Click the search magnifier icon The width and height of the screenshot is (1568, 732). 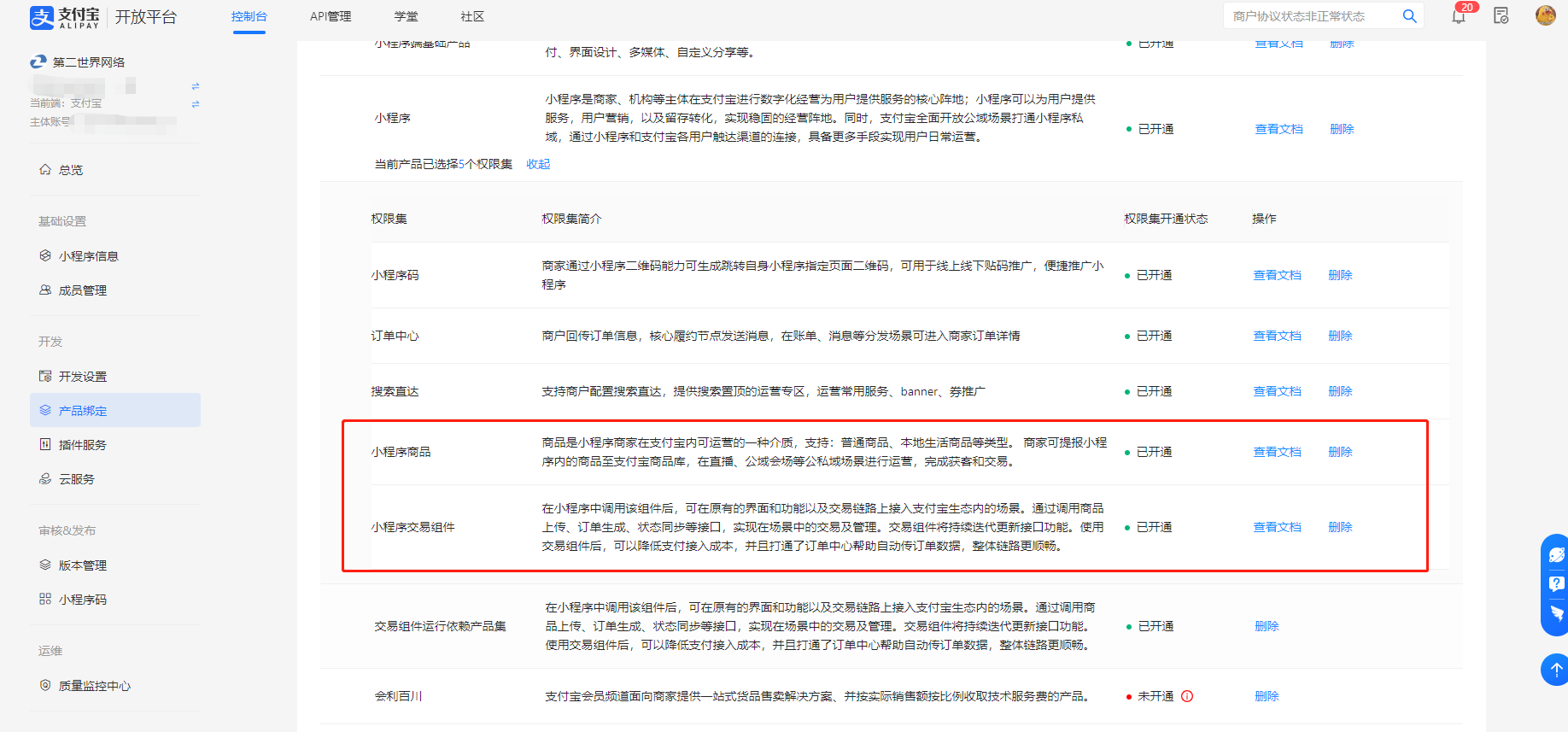[1409, 16]
